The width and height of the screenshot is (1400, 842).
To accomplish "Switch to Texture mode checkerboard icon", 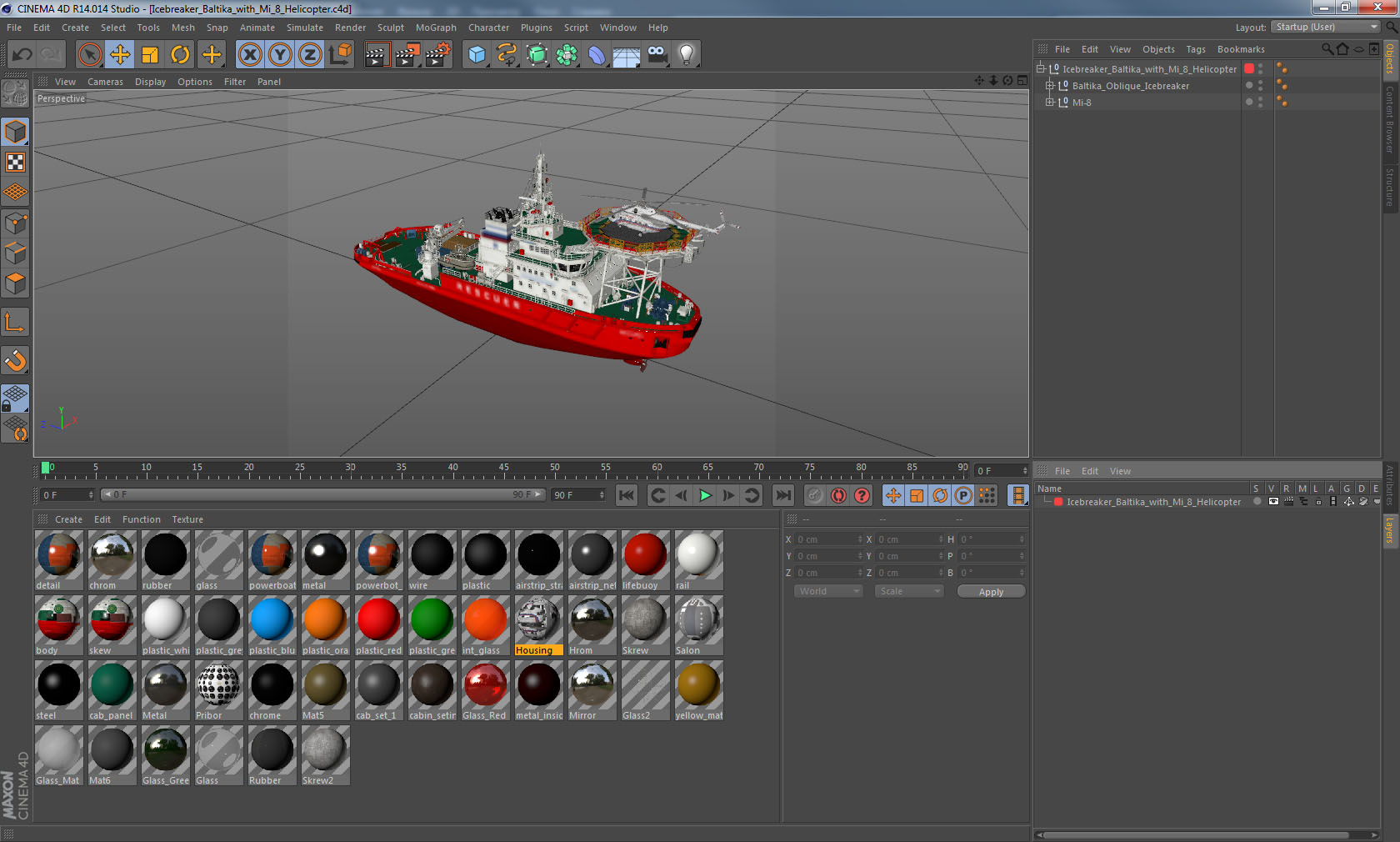I will tap(15, 163).
